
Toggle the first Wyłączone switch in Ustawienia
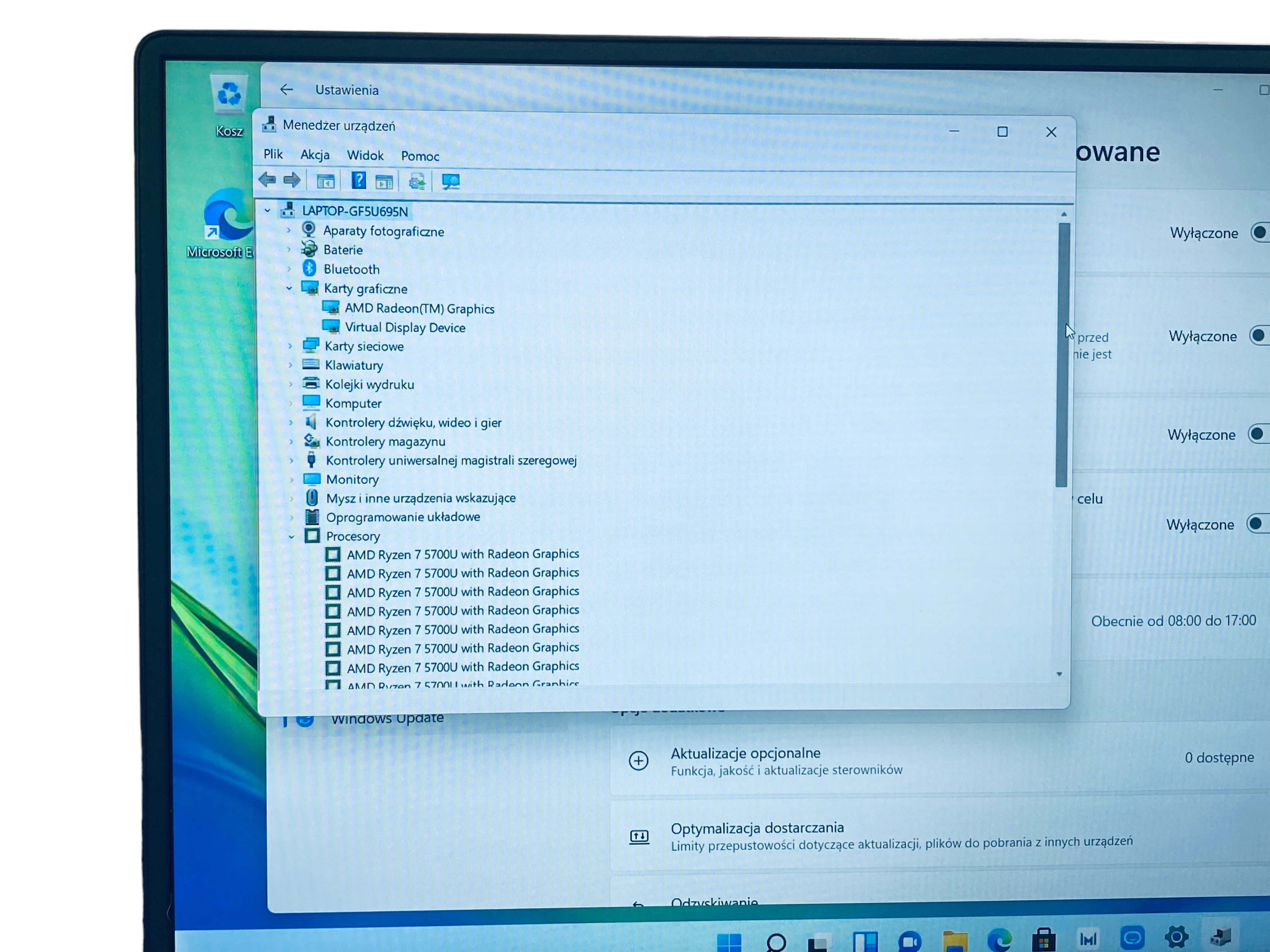click(x=1260, y=232)
